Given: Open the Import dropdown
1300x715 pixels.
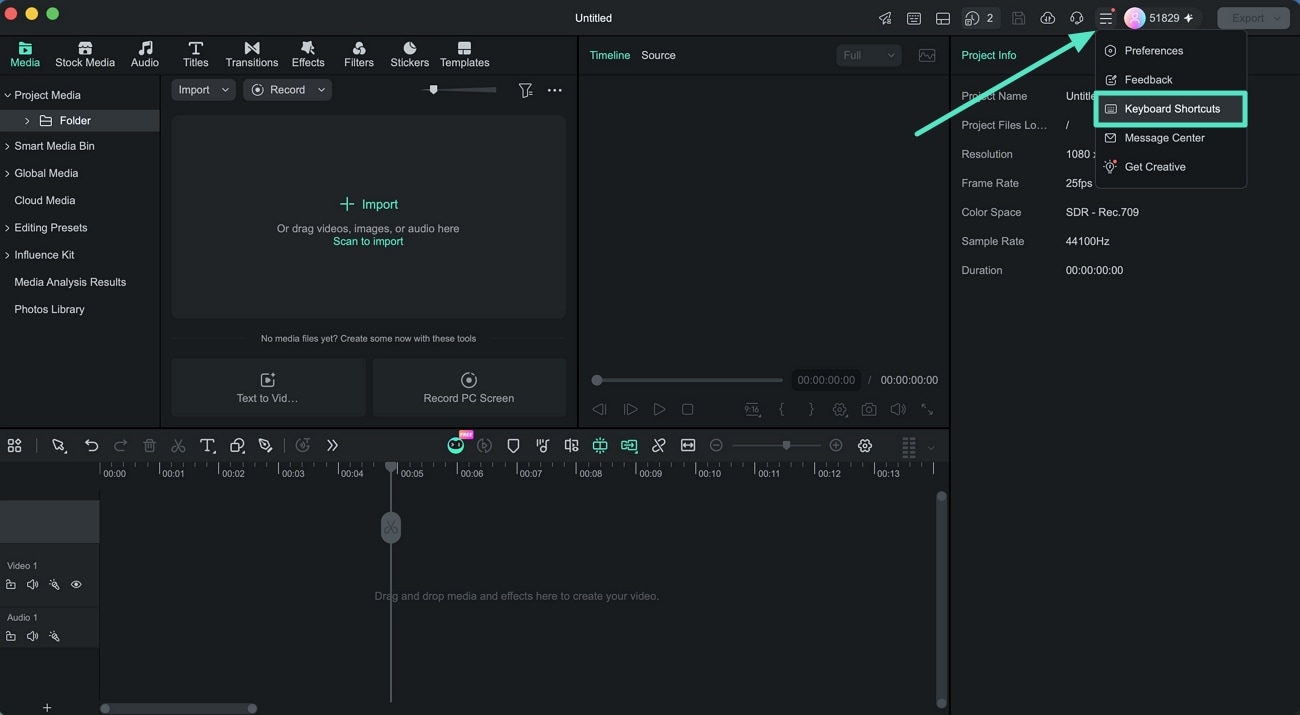Looking at the screenshot, I should click(203, 90).
